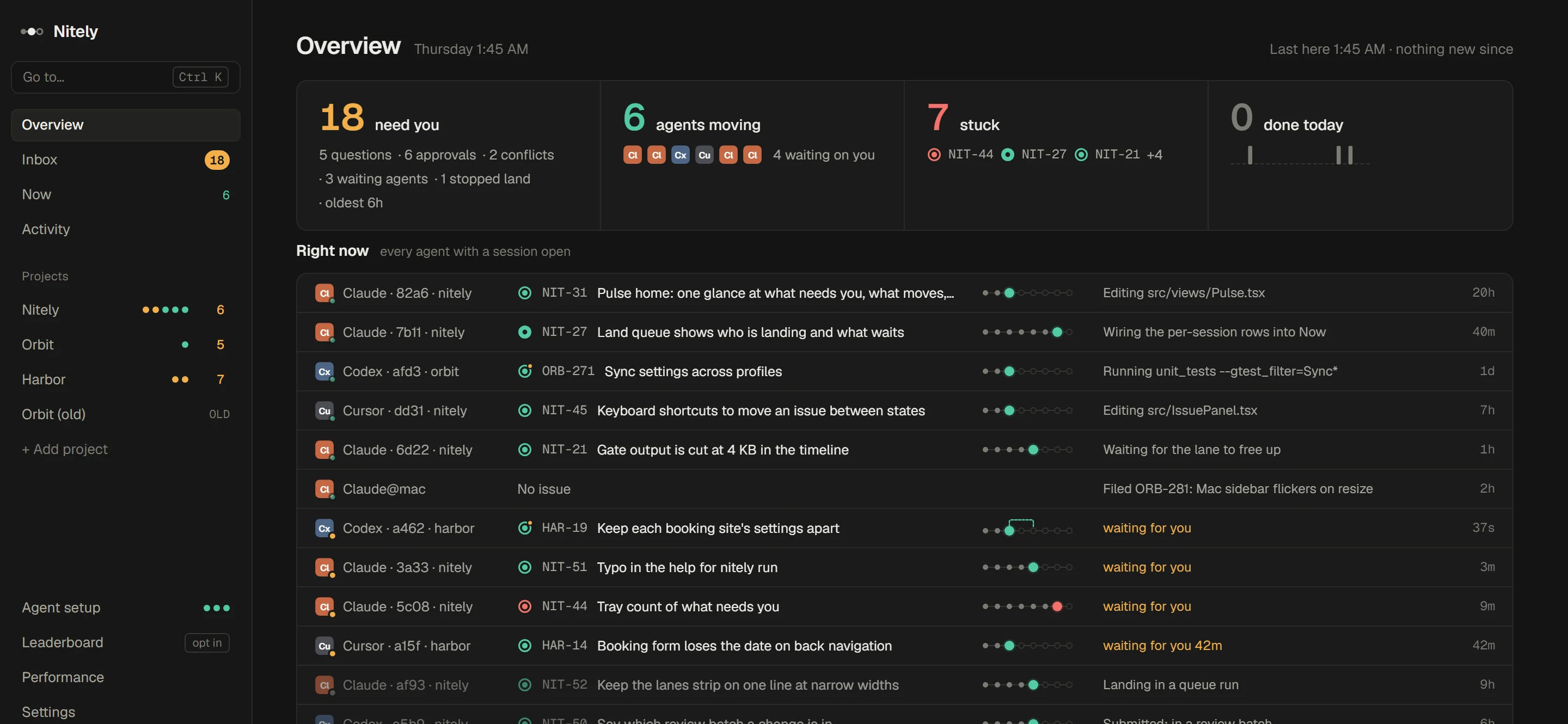This screenshot has width=1568, height=724.
Task: Click the Claude@mac agent icon
Action: click(324, 489)
